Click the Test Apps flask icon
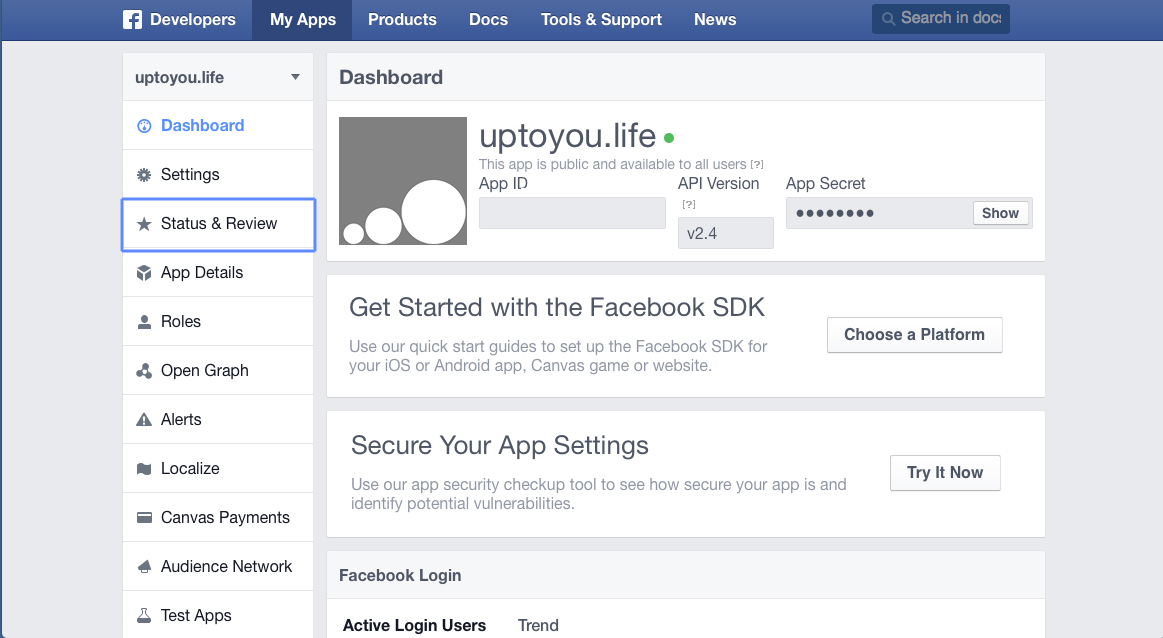Viewport: 1163px width, 638px height. (x=144, y=616)
